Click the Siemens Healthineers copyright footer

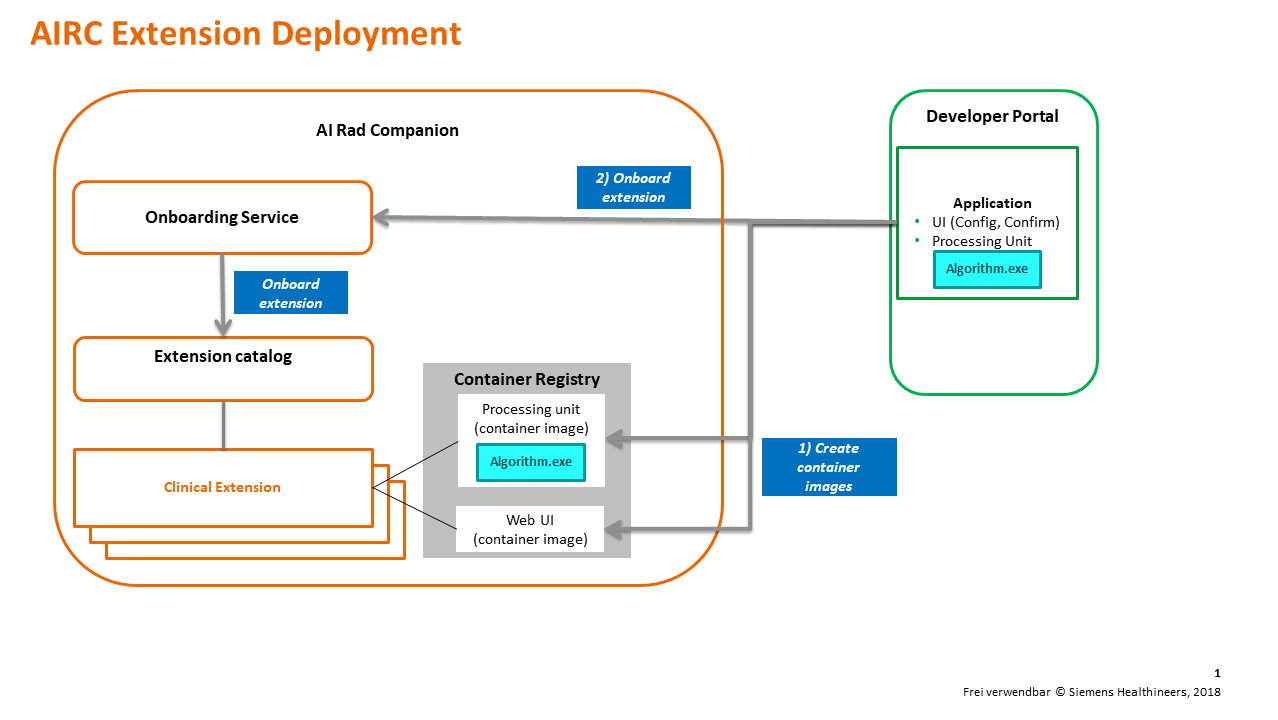[1091, 692]
